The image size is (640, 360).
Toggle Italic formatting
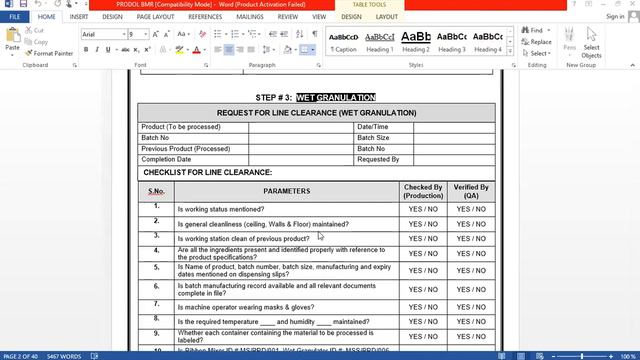coord(97,50)
